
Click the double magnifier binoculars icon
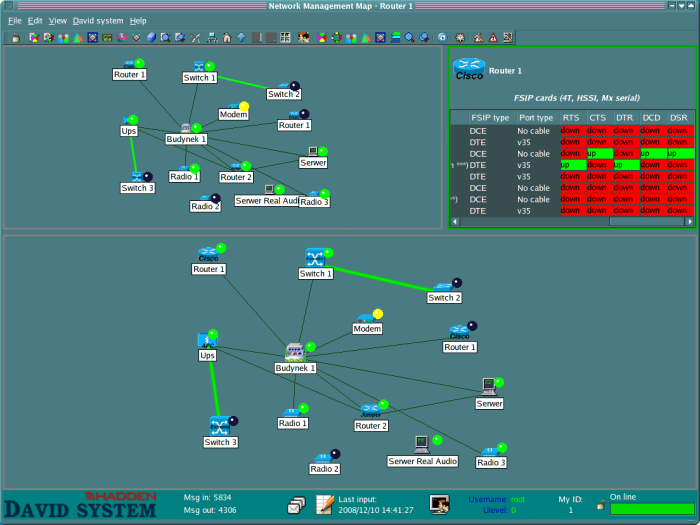point(424,38)
